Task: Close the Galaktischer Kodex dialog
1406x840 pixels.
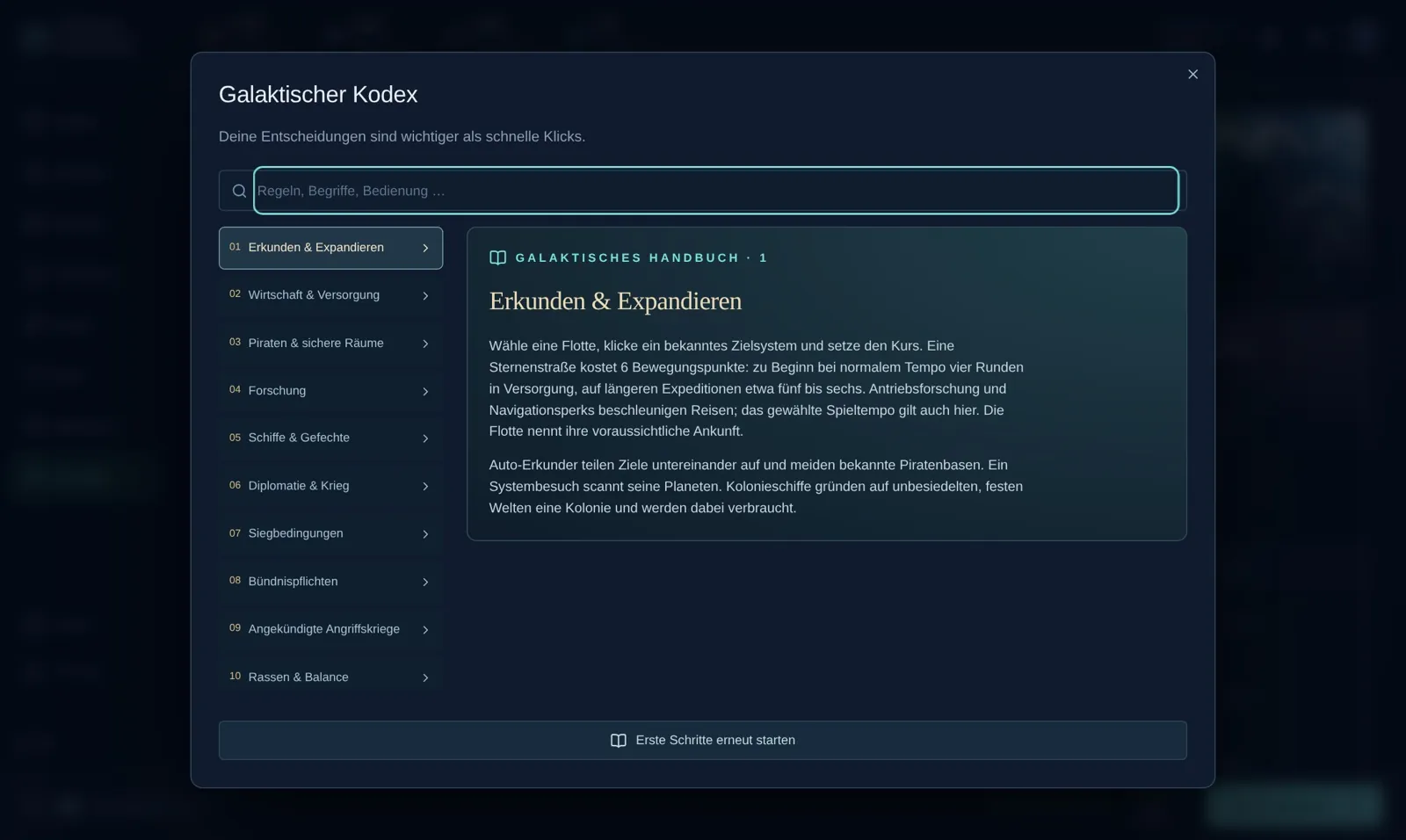Action: coord(1192,75)
